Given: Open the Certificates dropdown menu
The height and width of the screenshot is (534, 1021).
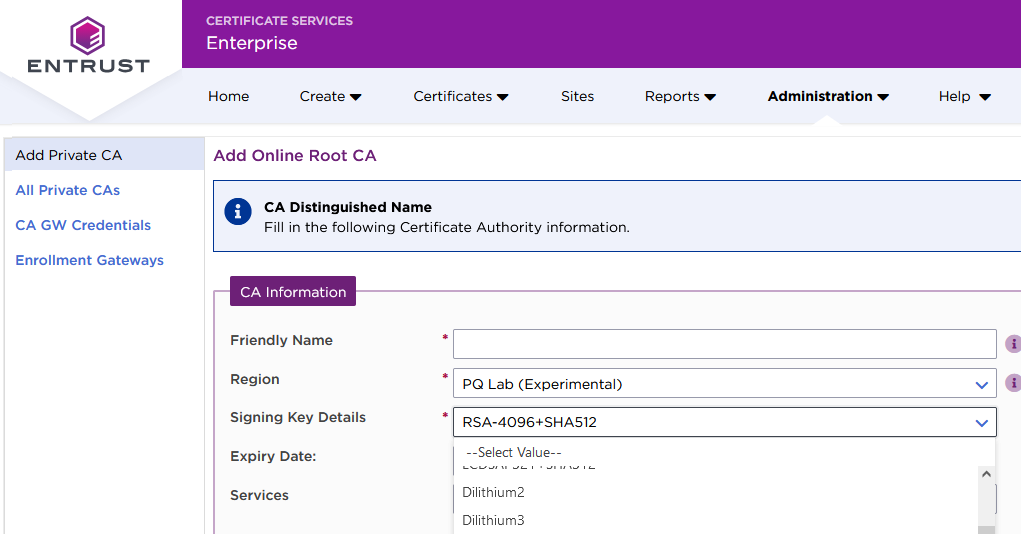Looking at the screenshot, I should (461, 97).
